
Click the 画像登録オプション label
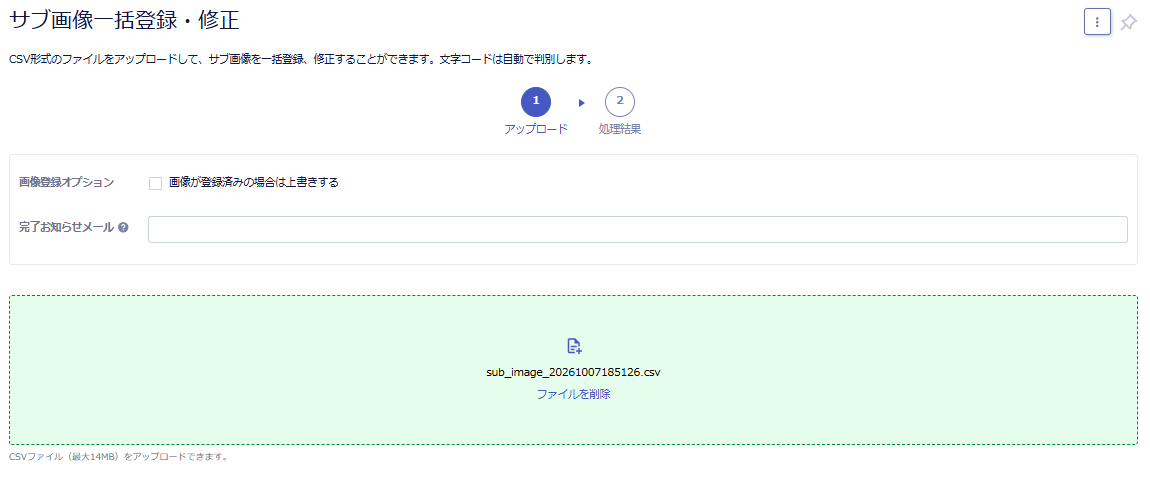pos(67,183)
